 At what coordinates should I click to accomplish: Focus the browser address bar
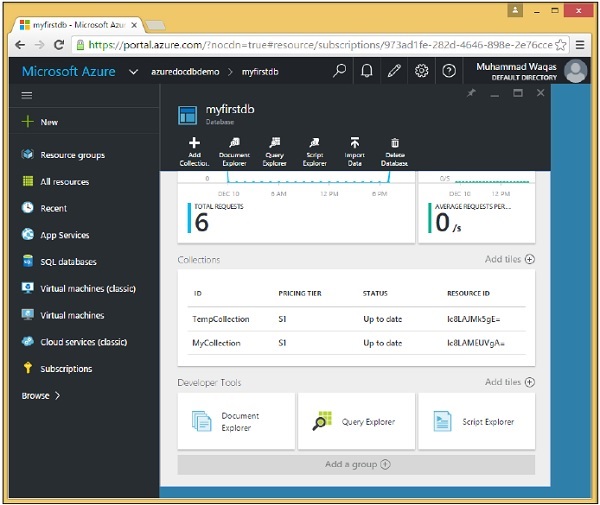[x=320, y=45]
